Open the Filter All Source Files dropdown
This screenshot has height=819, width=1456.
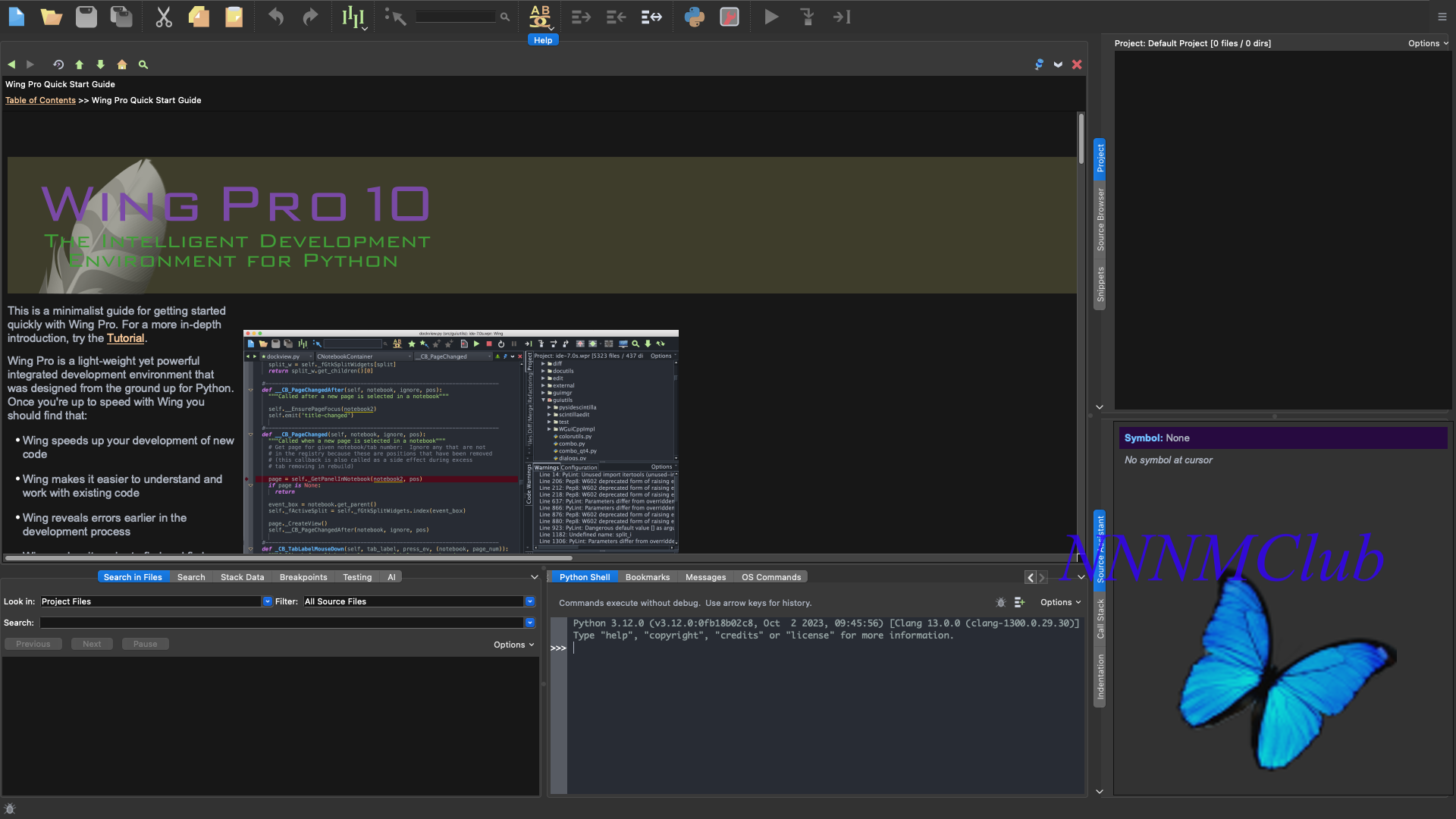click(x=529, y=601)
